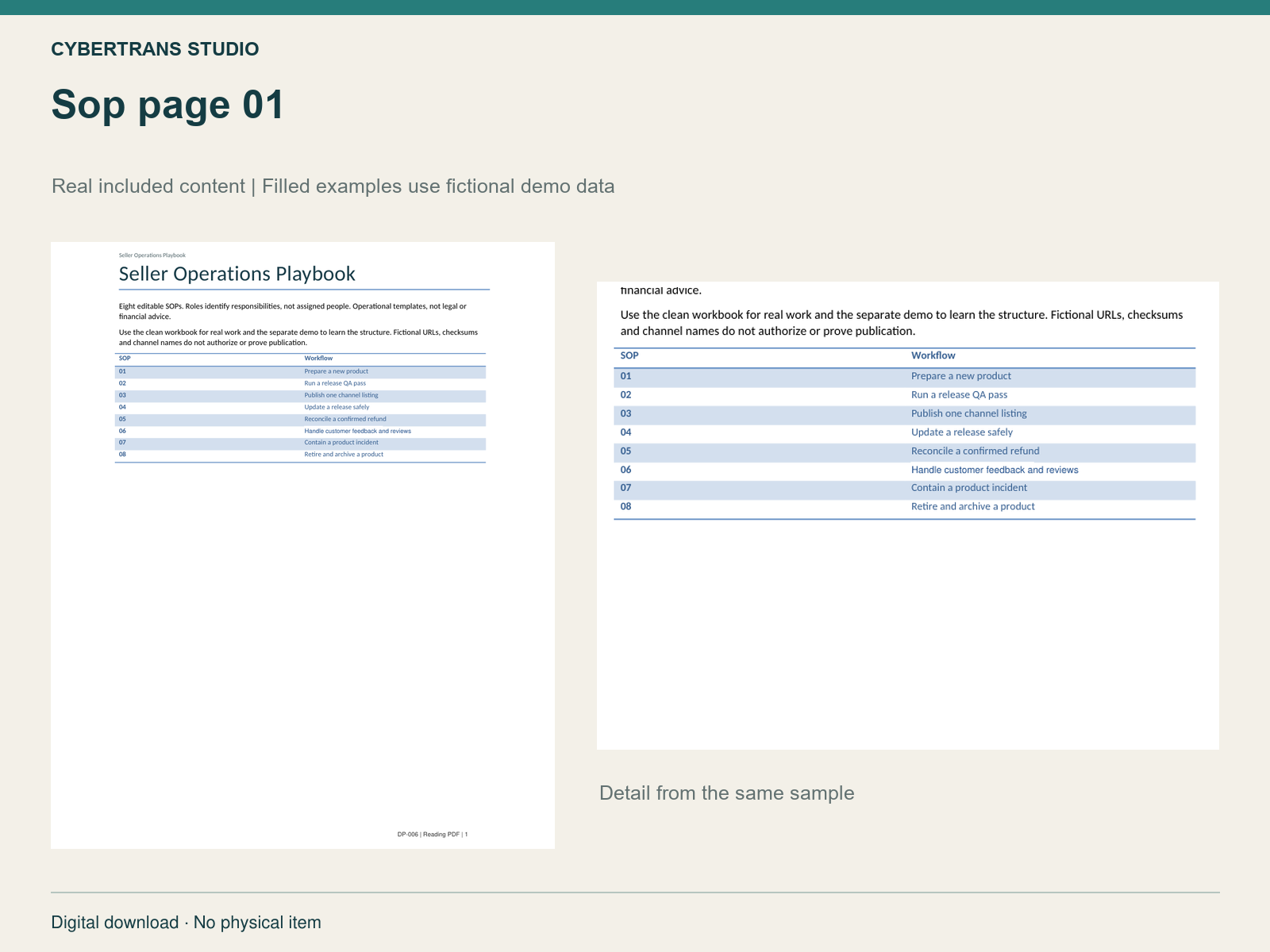Select row 05 Reconcile a confirmed refund
This screenshot has height=952, width=1270.
click(x=905, y=451)
